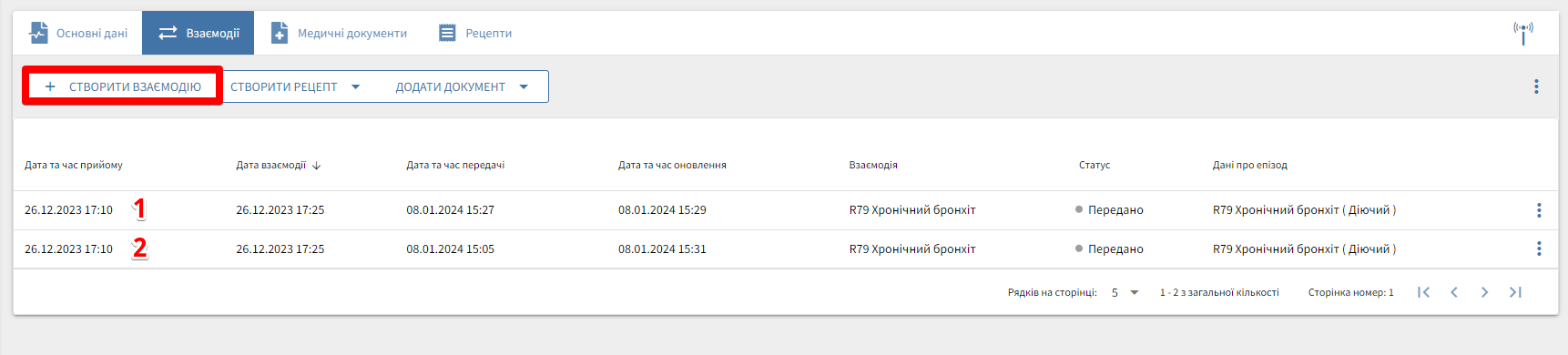Click the Дата та час прийому column header
Screen dimensions: 1568x355
[x=74, y=166]
